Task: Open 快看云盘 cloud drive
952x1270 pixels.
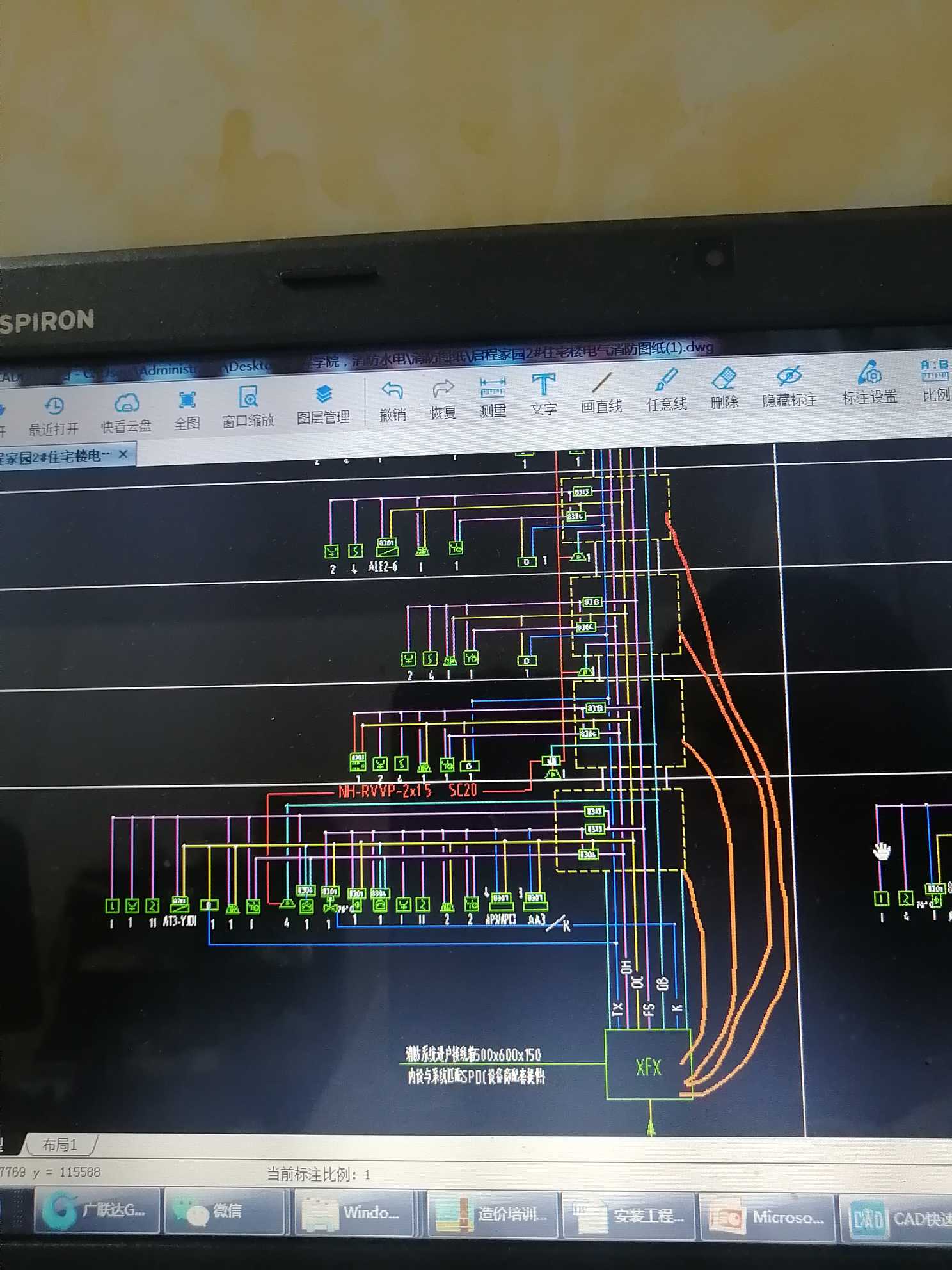Action: (x=127, y=413)
